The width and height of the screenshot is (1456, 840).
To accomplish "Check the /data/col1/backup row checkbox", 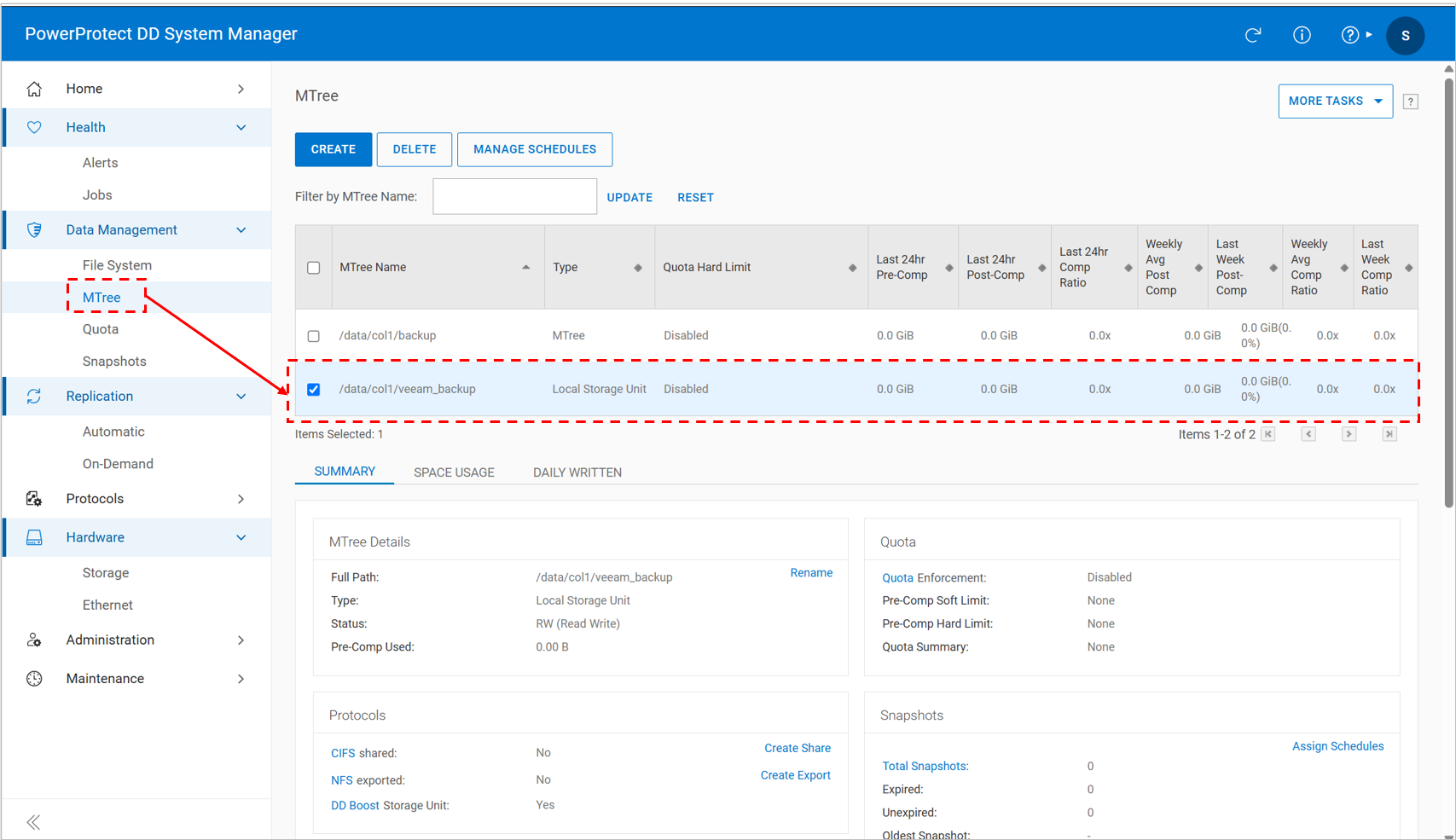I will (x=314, y=336).
